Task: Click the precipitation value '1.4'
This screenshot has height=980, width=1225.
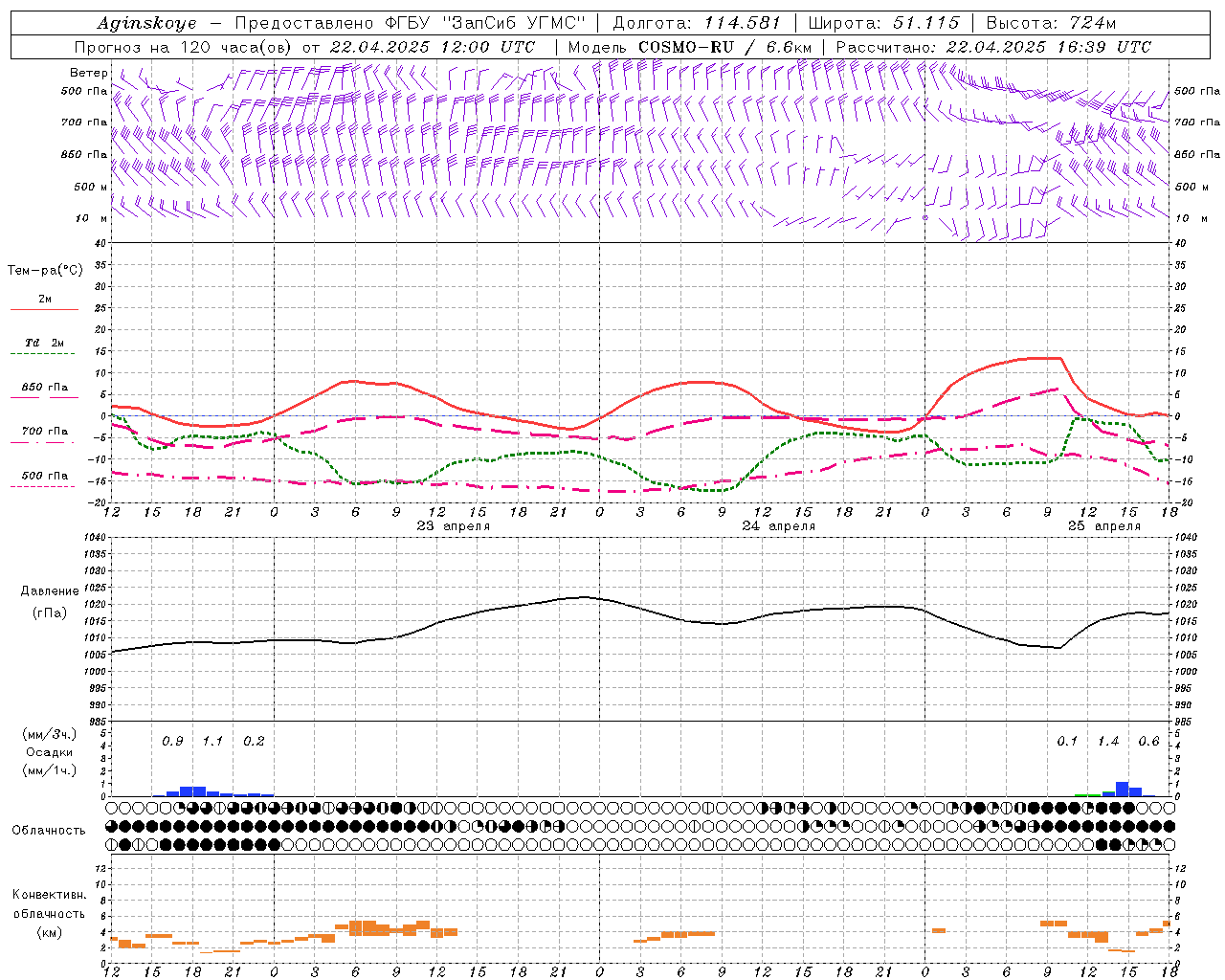Action: (1108, 742)
